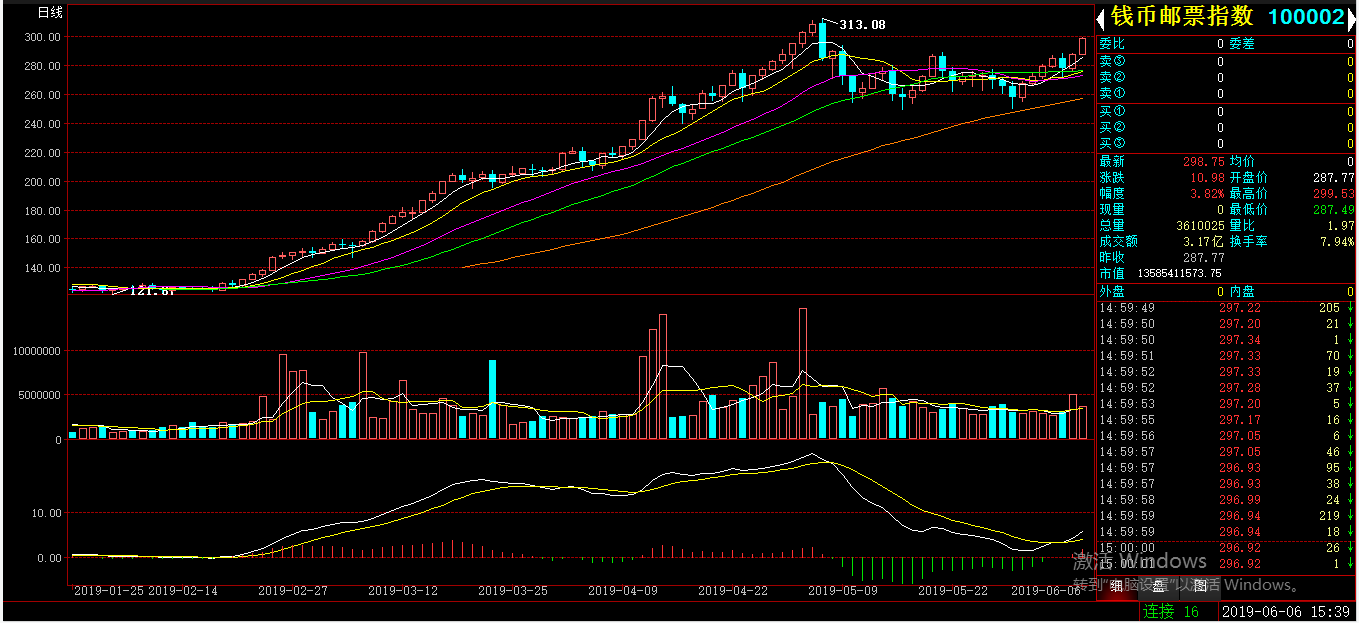The width and height of the screenshot is (1359, 623).
Task: Click the 钱币邮票指数 title
Action: (1181, 17)
